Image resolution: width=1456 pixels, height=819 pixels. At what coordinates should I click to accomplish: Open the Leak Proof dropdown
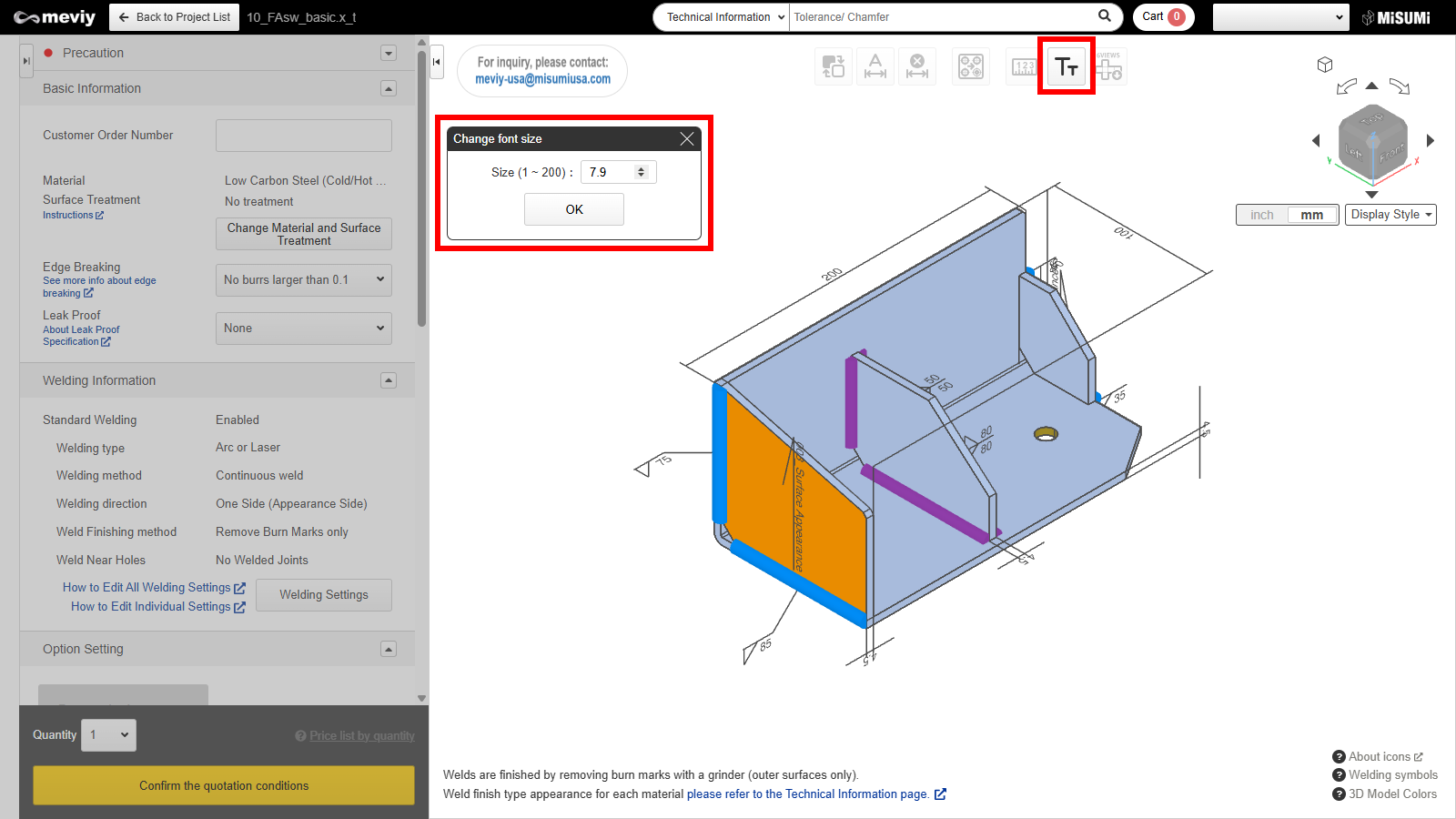click(x=303, y=329)
